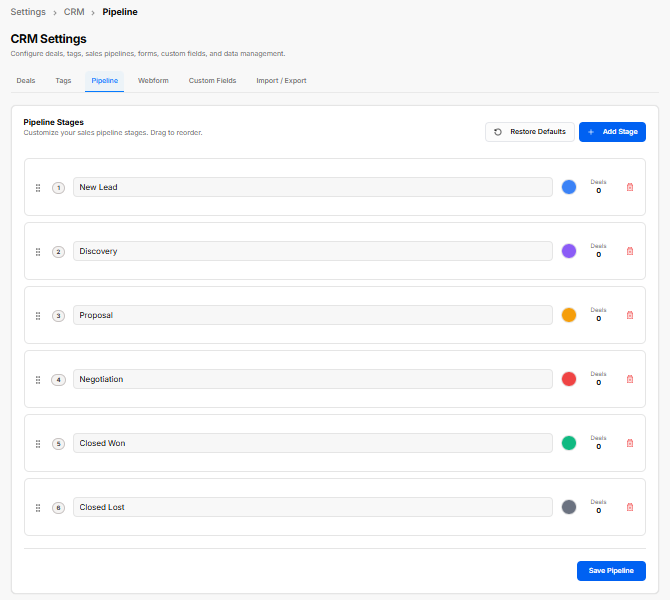The height and width of the screenshot is (600, 670).
Task: Go to the Custom Fields tab
Action: 212,81
